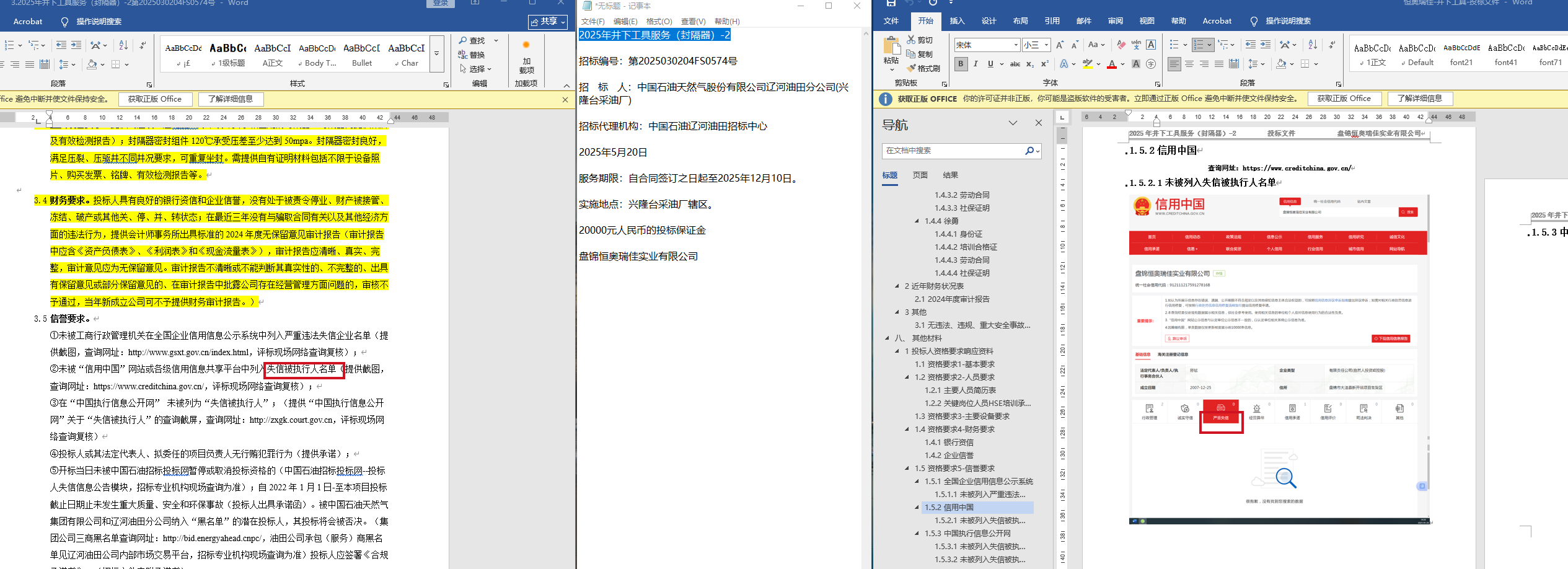Click 了解详细信息 in left Word
The height and width of the screenshot is (569, 1568).
(231, 99)
